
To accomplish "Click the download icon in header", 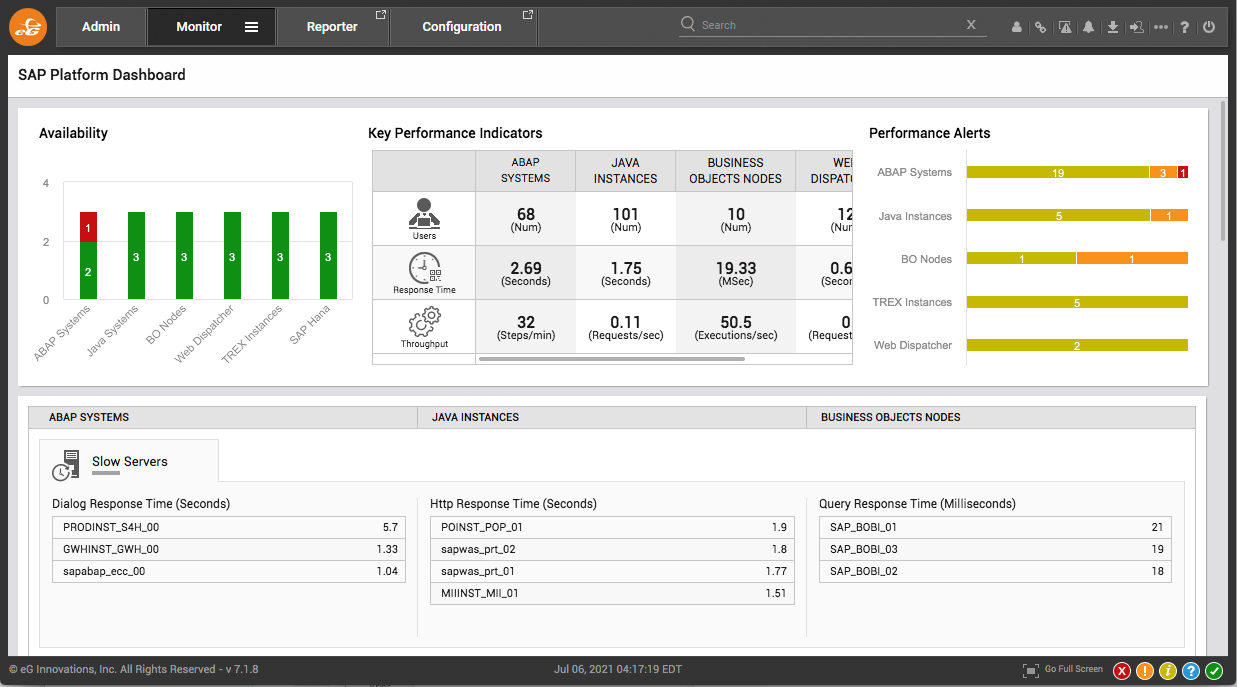I will coord(1113,28).
